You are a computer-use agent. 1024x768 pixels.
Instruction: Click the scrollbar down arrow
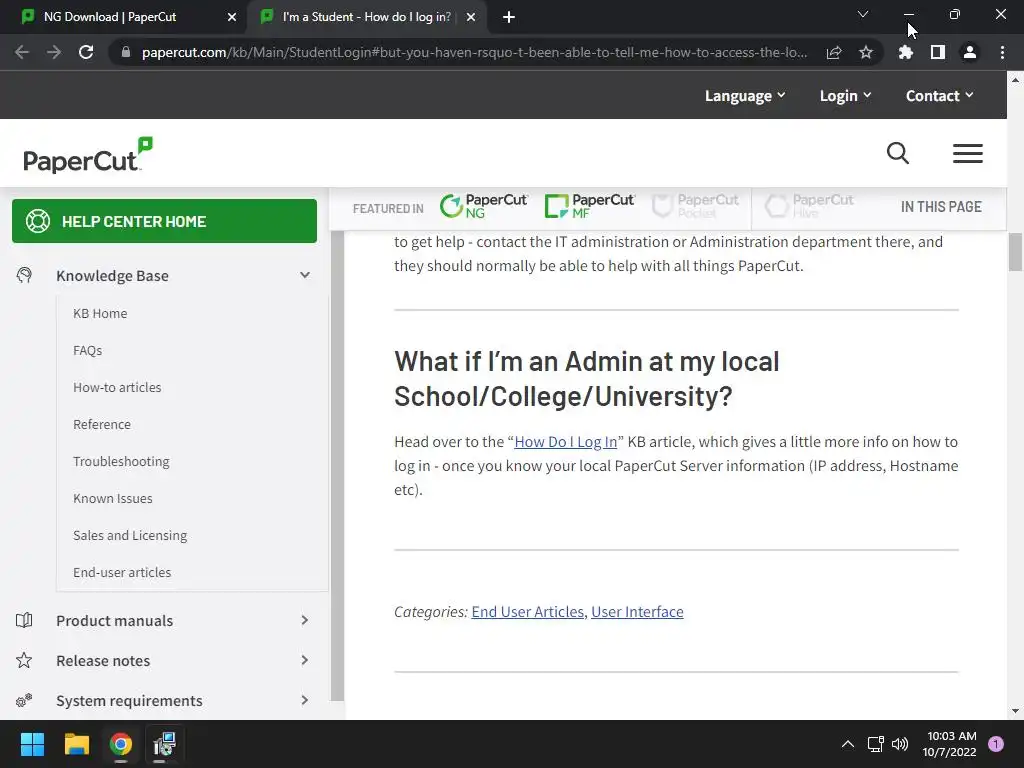1015,711
